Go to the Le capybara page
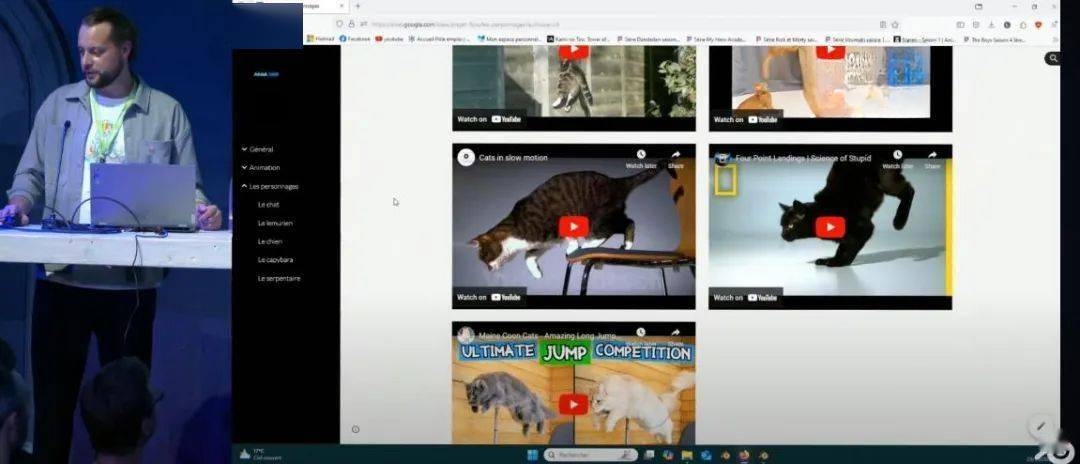1080x464 pixels. pos(276,260)
